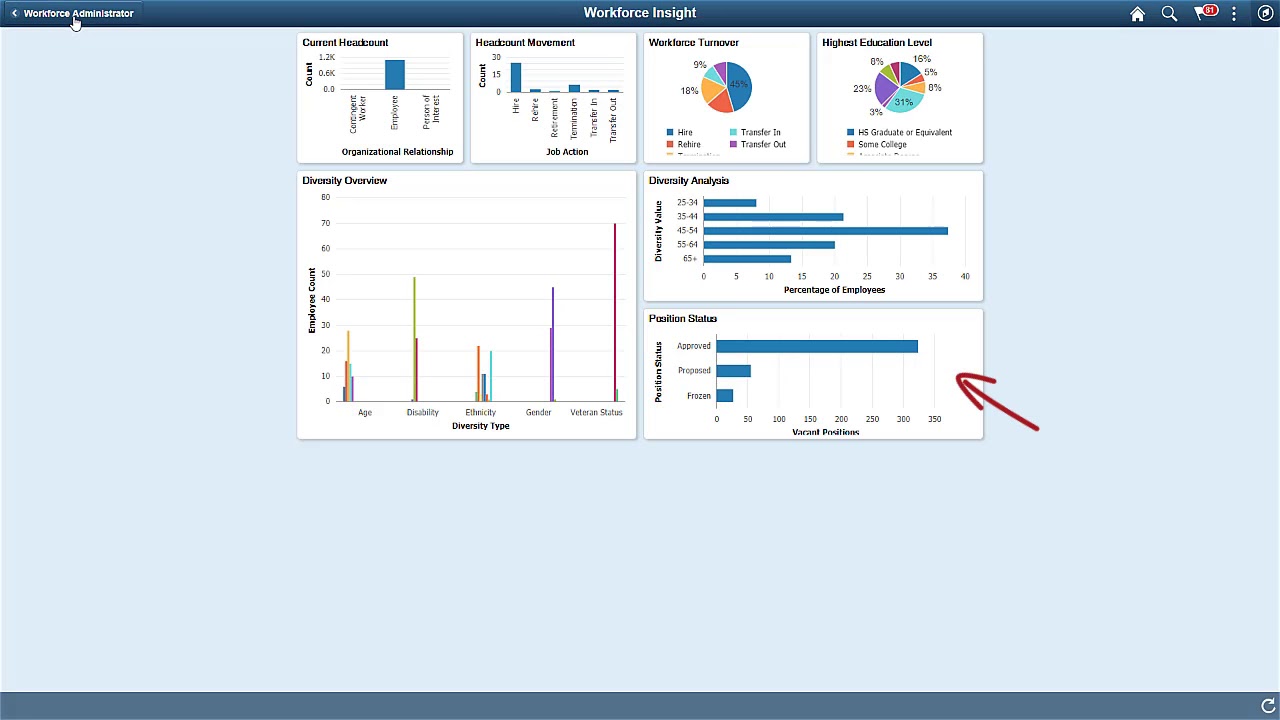Click the Workforce Insight page title

pos(640,13)
